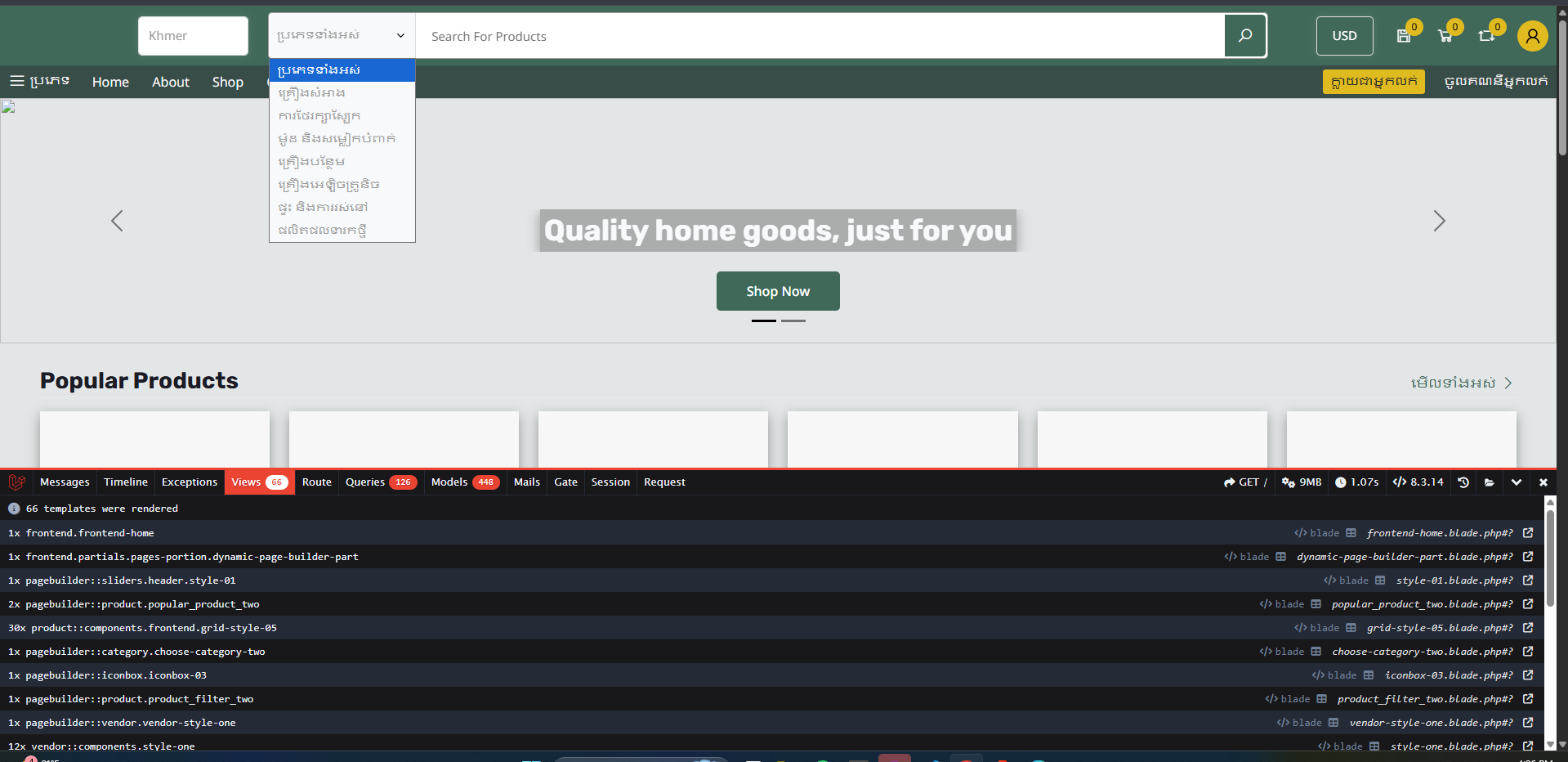The image size is (1568, 762).
Task: Open the Khmer language selector
Action: [193, 36]
